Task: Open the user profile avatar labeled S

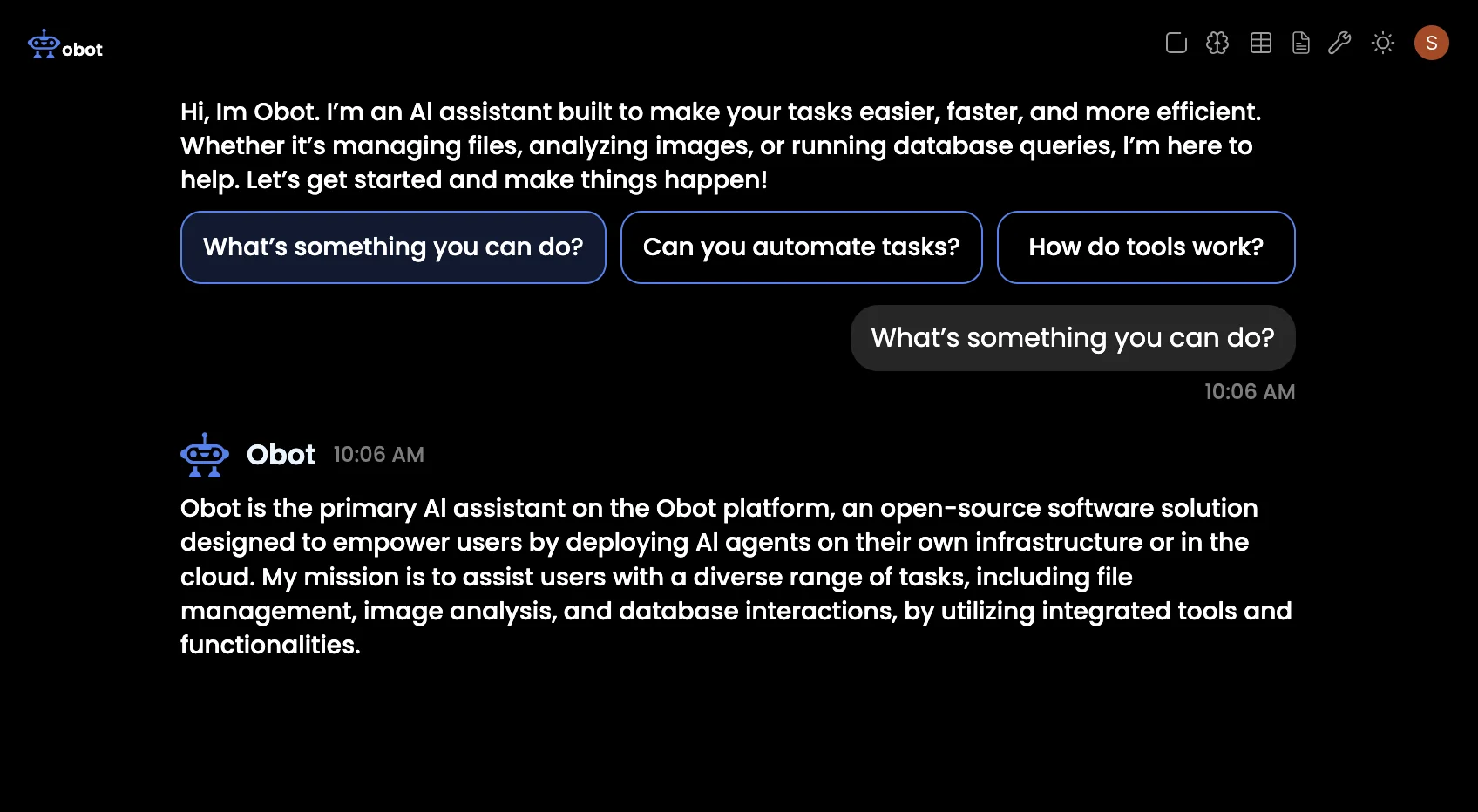Action: [x=1432, y=43]
